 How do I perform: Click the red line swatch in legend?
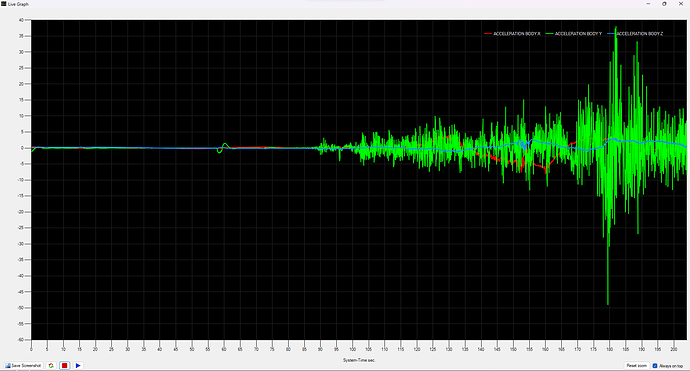coord(488,34)
